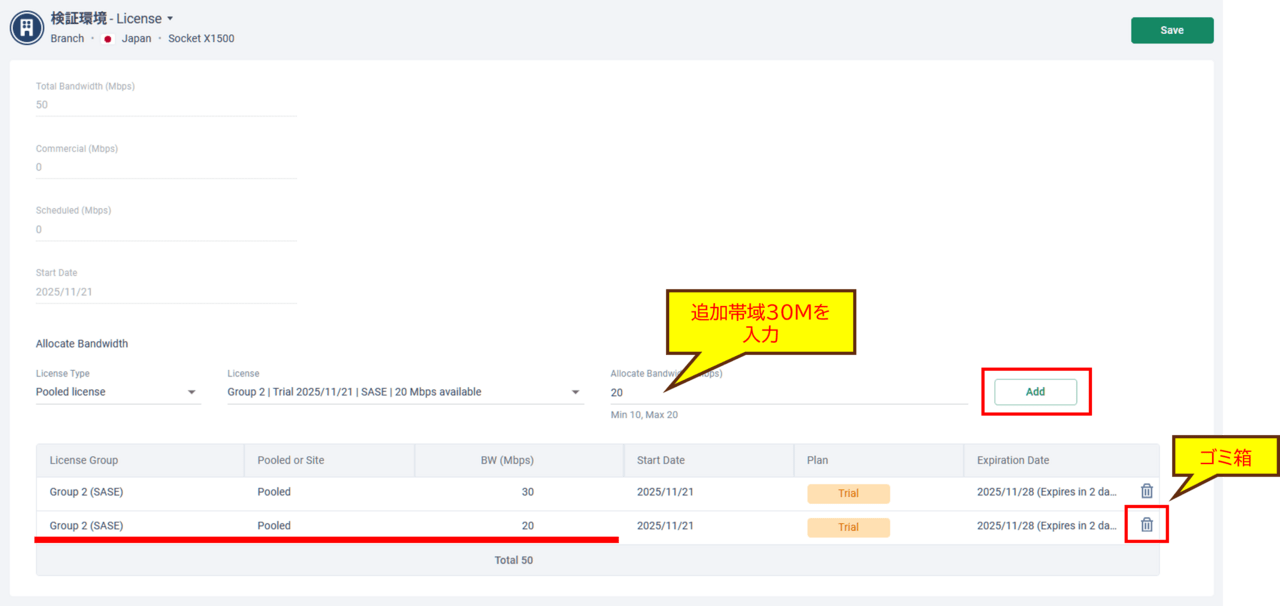Open the License page title dropdown arrow

pyautogui.click(x=170, y=19)
